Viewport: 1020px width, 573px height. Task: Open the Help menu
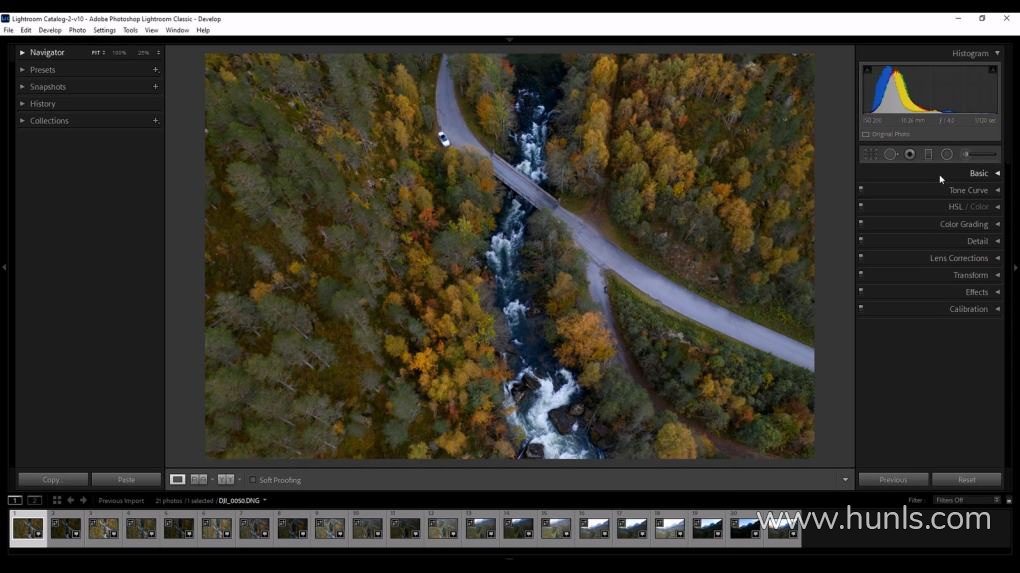(x=203, y=30)
